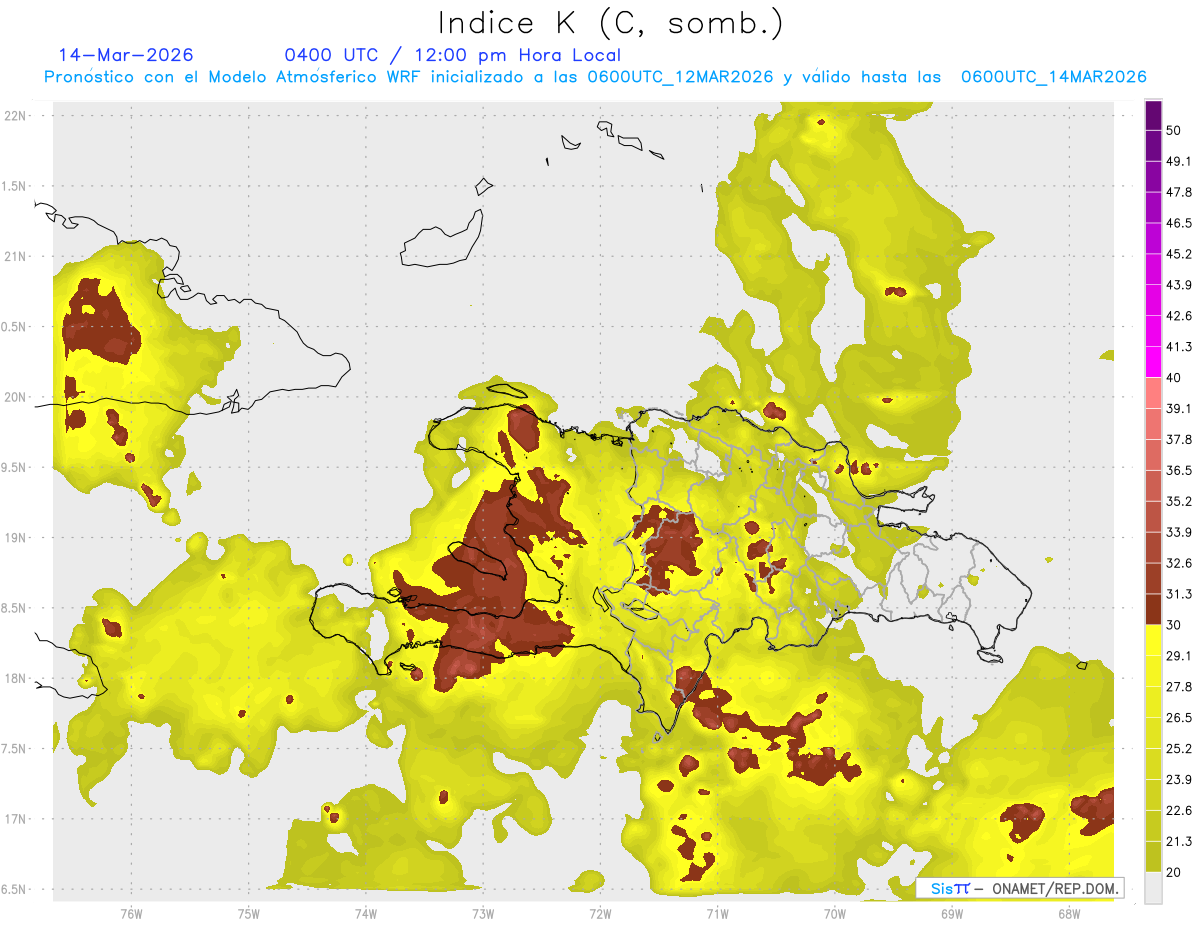Image resolution: width=1200 pixels, height=927 pixels.
Task: Click the legend value '29.1'
Action: [x=1179, y=656]
